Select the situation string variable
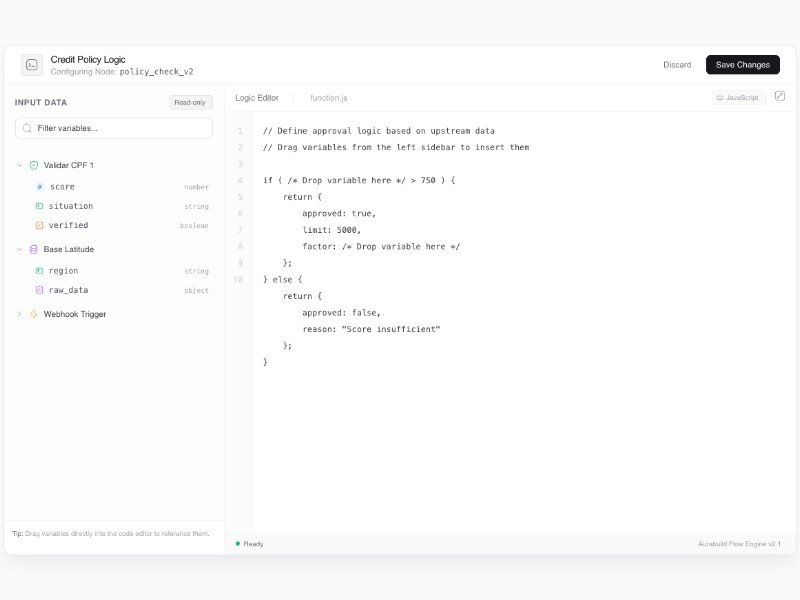This screenshot has height=600, width=800. (71, 206)
